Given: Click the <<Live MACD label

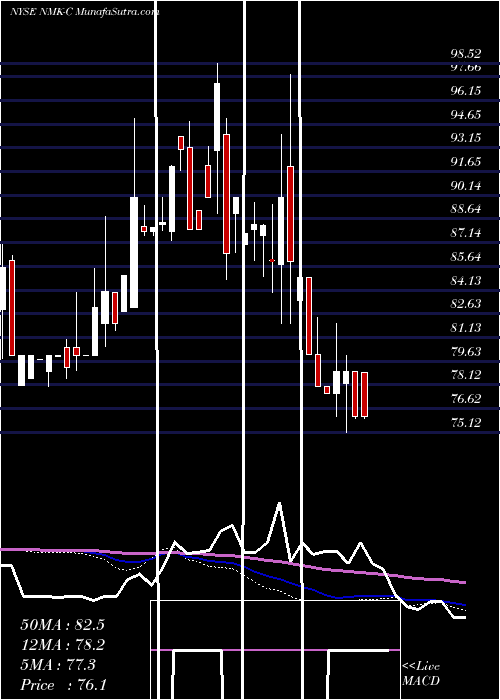Looking at the screenshot, I should coord(421,673).
